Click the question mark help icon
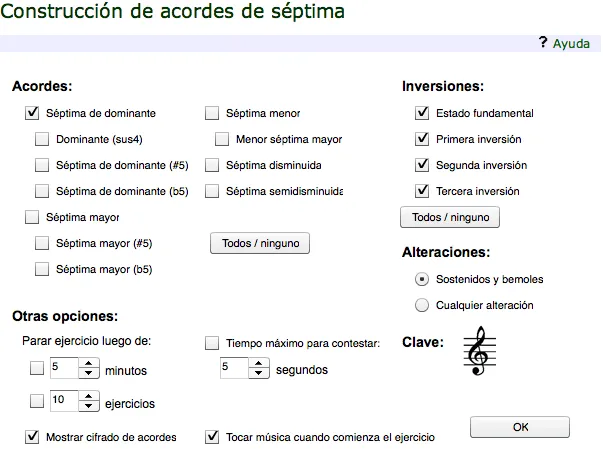The height and width of the screenshot is (449, 603). (x=543, y=42)
